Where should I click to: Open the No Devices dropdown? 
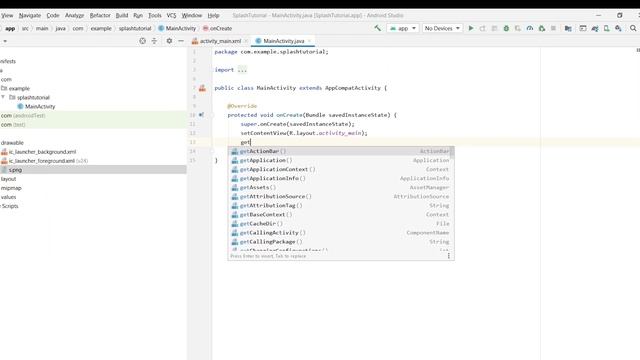[x=442, y=28]
